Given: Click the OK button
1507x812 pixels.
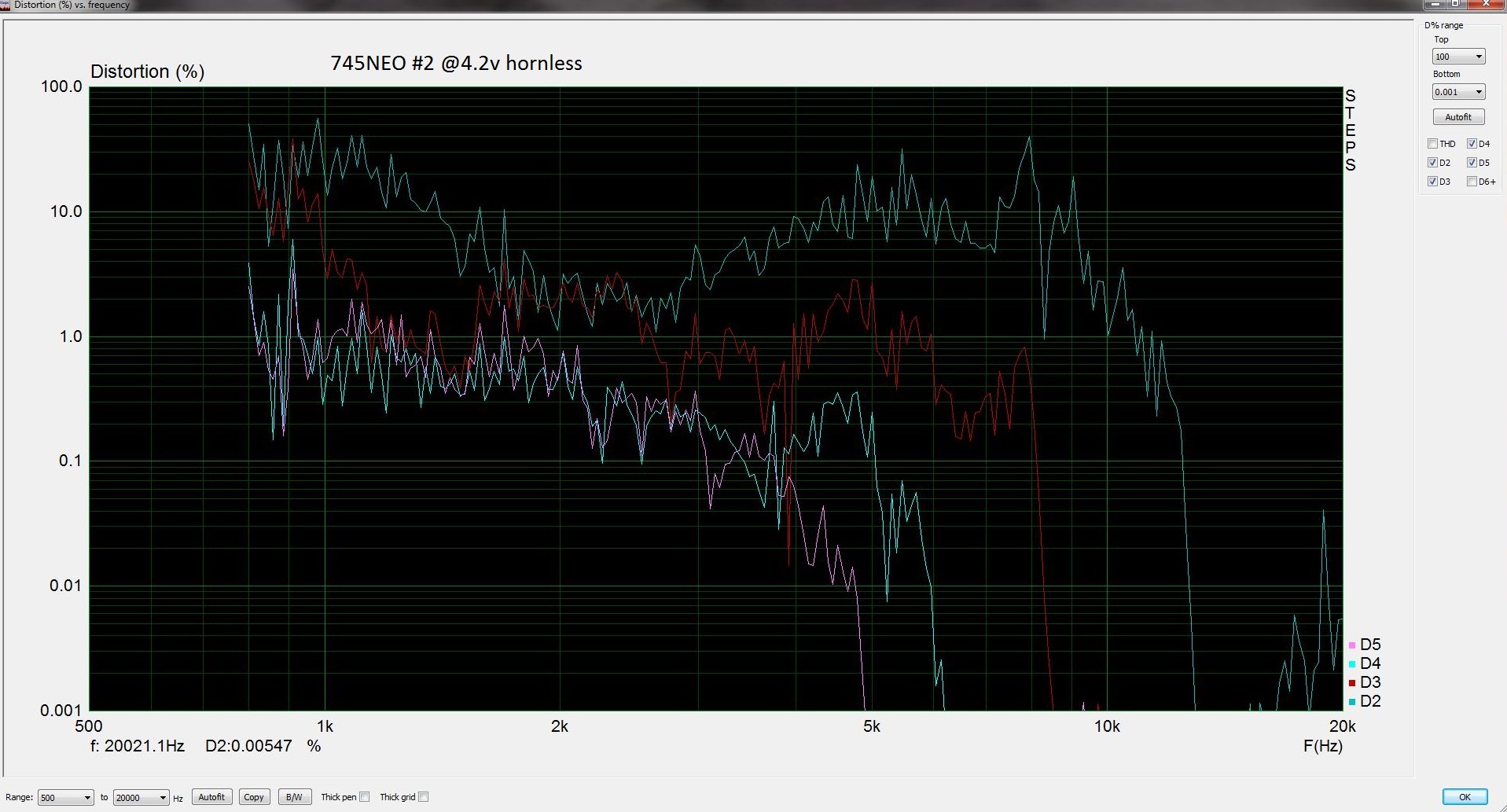Looking at the screenshot, I should (x=1465, y=797).
